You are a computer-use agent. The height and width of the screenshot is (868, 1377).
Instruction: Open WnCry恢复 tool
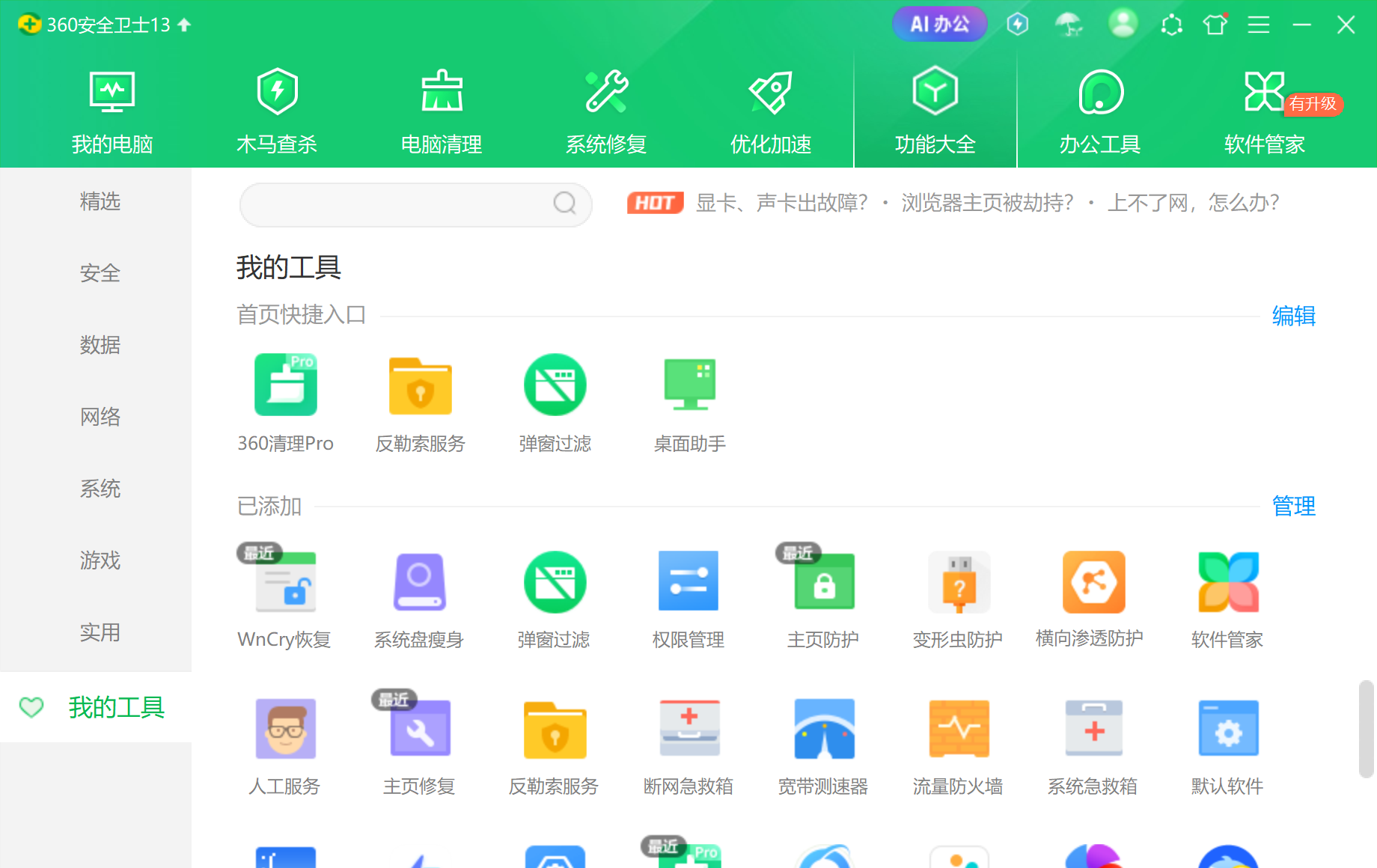point(286,582)
